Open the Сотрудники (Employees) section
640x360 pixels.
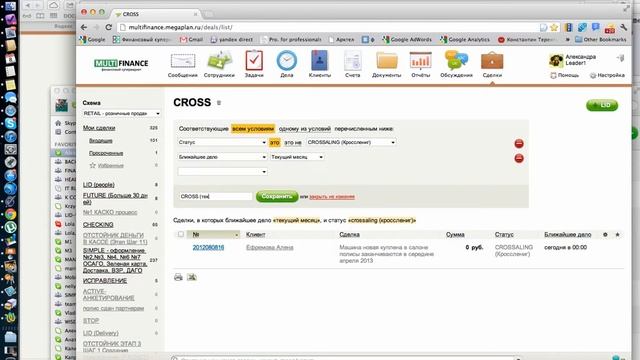(219, 64)
